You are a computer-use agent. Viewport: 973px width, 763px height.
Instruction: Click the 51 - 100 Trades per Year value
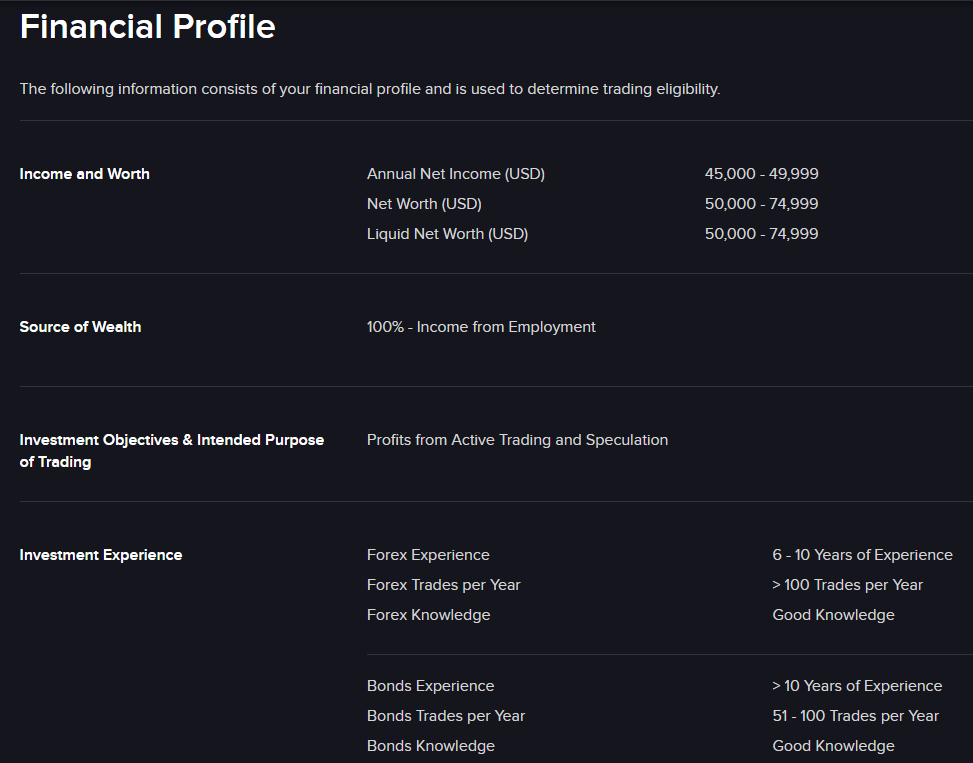855,715
